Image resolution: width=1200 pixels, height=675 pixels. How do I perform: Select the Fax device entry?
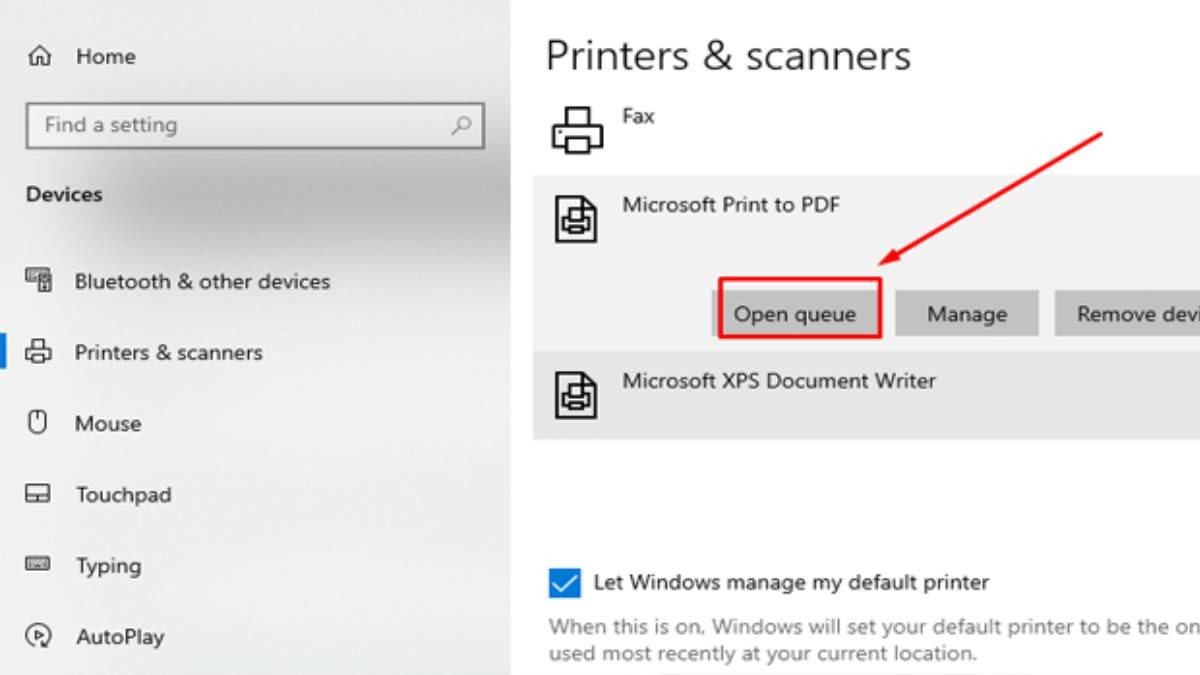638,117
